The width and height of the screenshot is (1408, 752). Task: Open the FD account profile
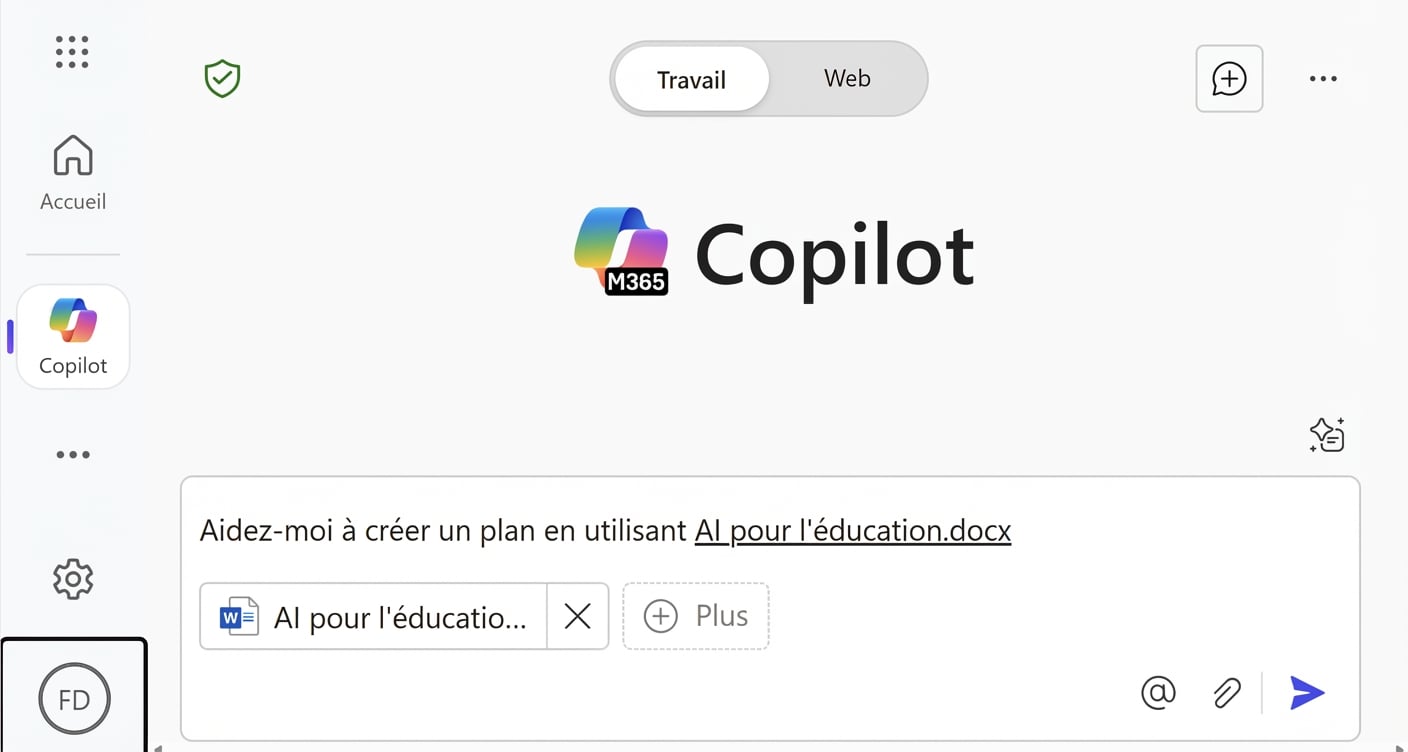point(73,698)
